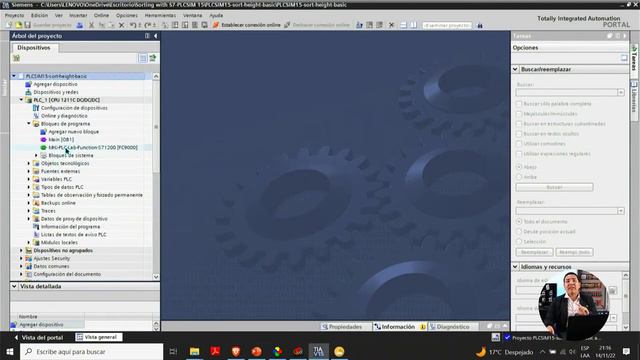640x360 pixels.
Task: Check 'Utilizar expresiones regulares' checkbox
Action: (519, 154)
